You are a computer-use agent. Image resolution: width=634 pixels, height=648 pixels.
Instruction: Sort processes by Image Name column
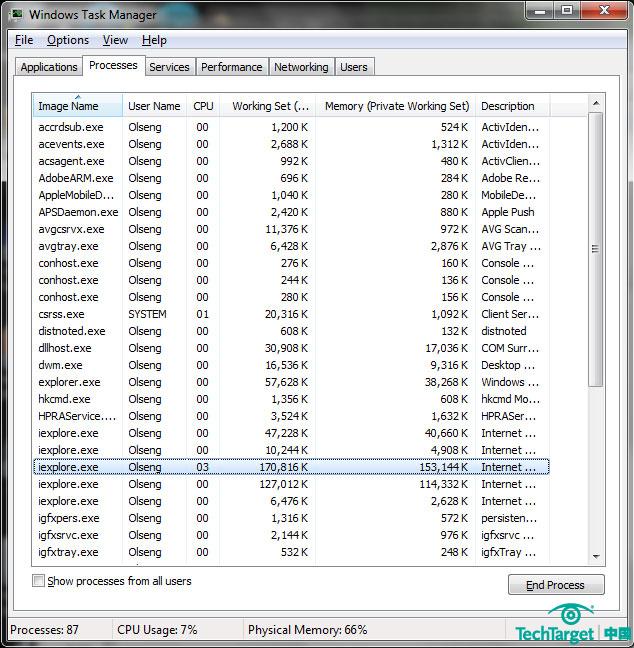(x=68, y=106)
